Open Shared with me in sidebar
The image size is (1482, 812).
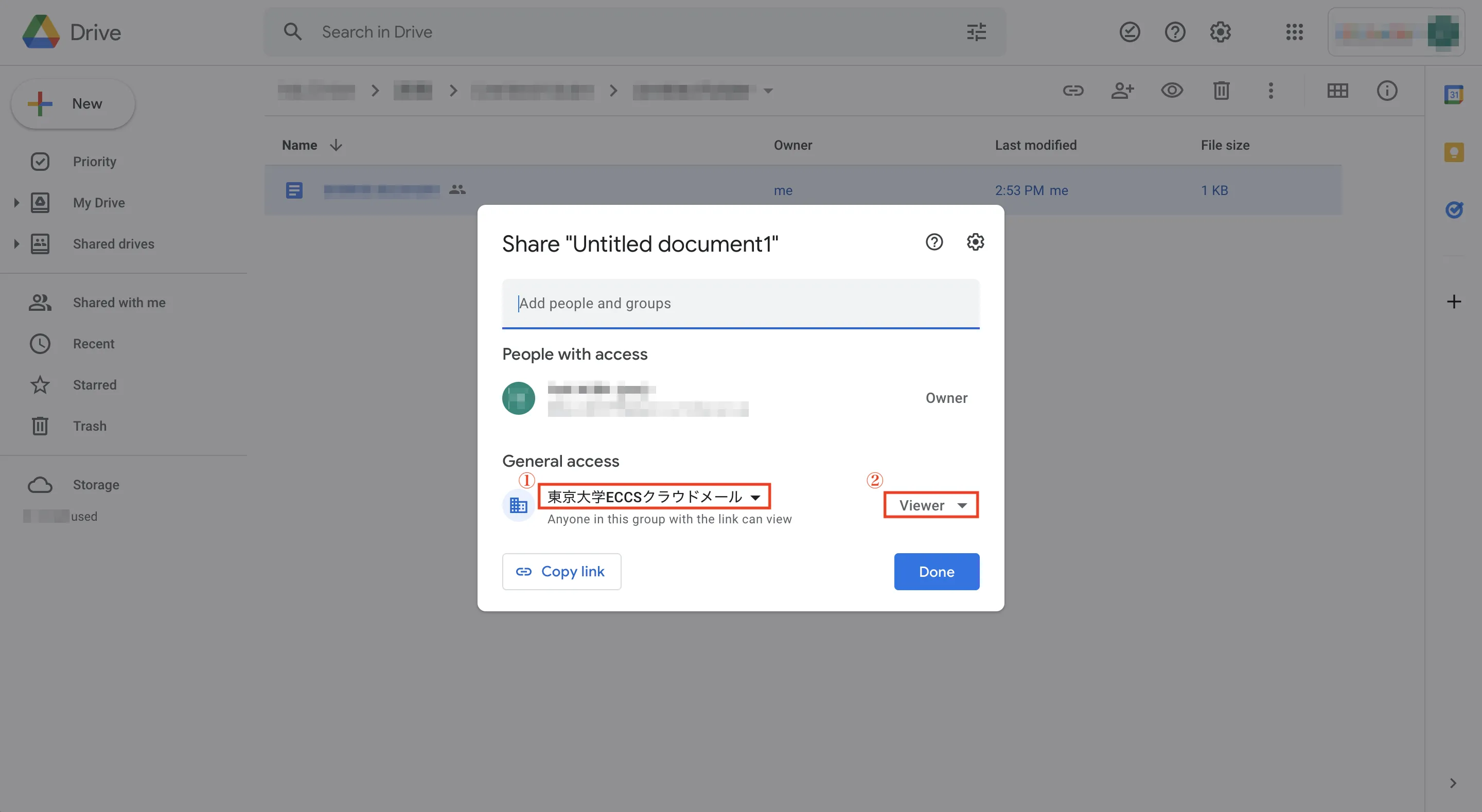click(118, 303)
